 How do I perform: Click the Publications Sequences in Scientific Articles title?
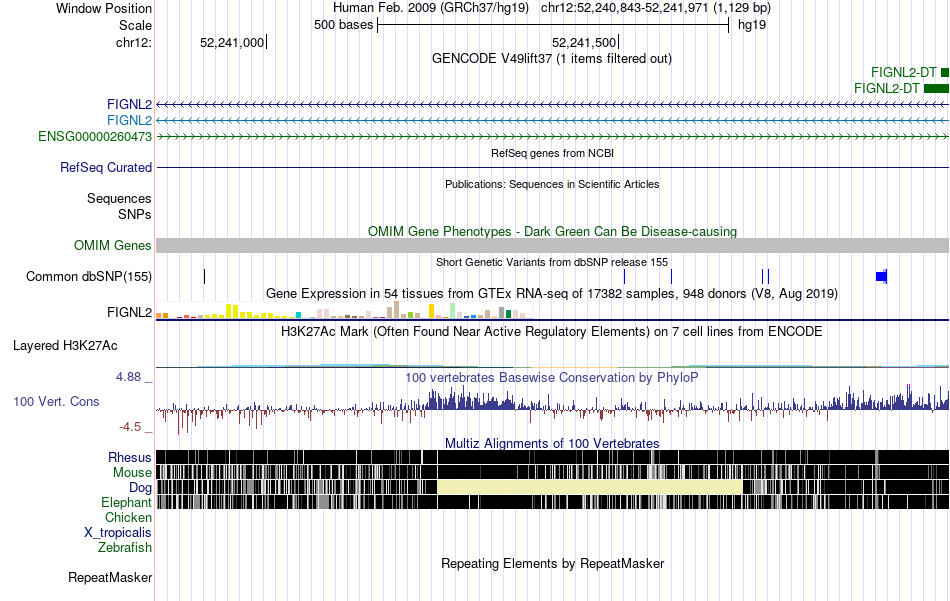552,184
